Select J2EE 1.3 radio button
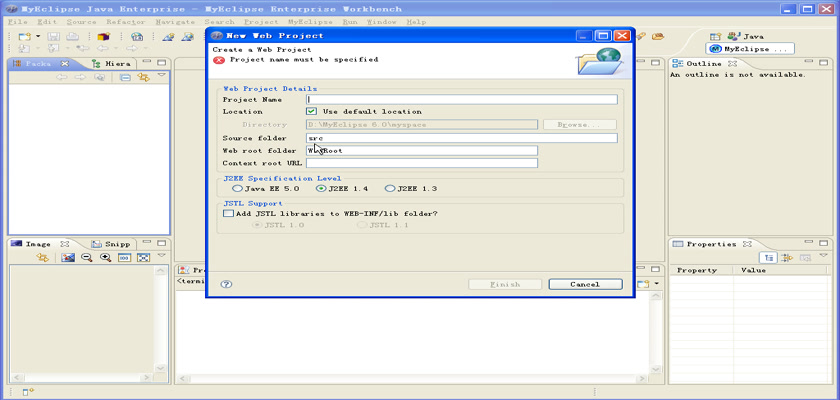This screenshot has width=840, height=400. 389,188
